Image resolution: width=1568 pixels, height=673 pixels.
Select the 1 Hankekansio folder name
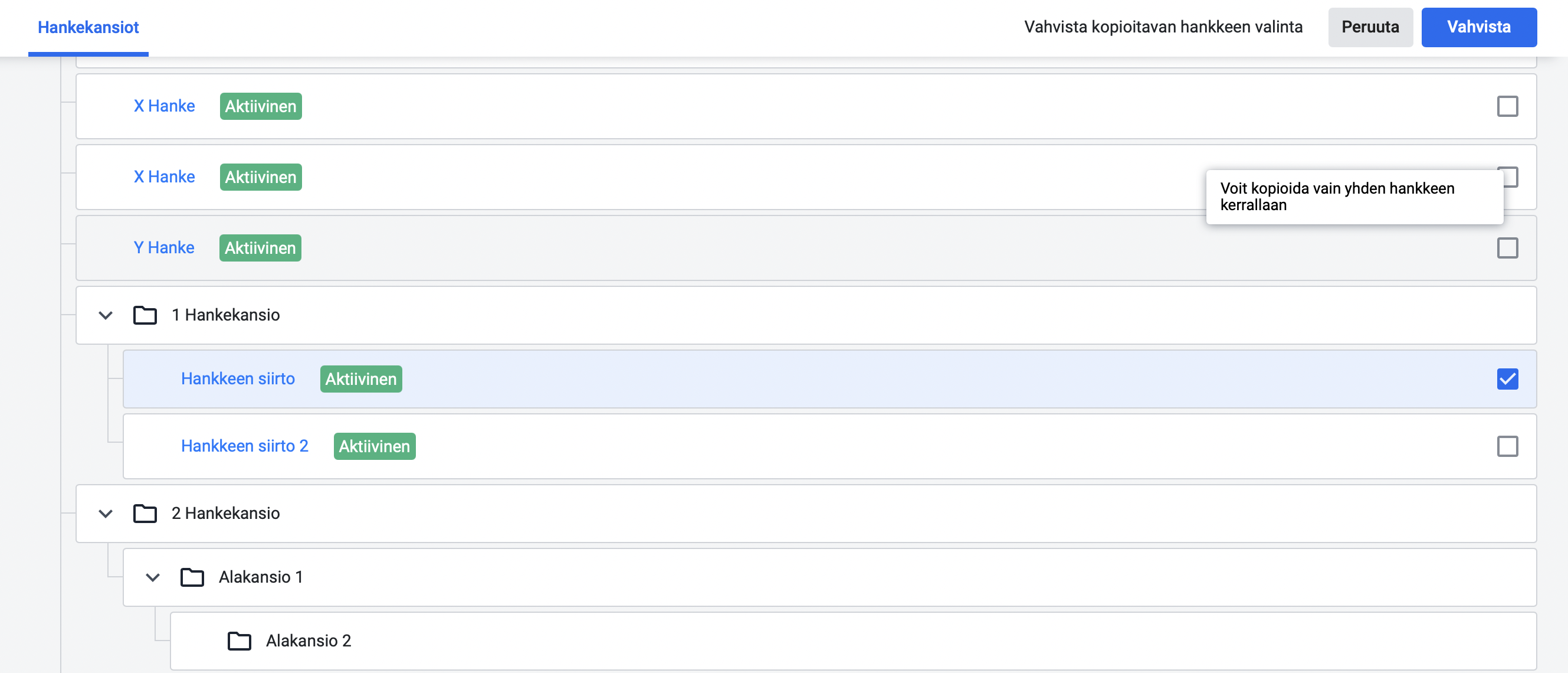click(x=226, y=315)
